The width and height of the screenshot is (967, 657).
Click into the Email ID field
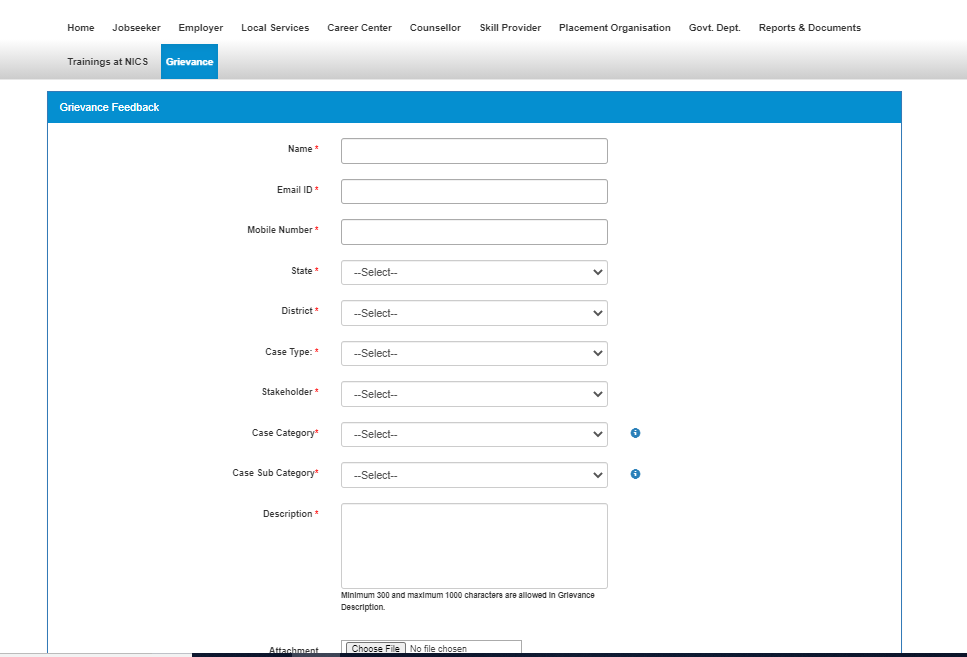(x=474, y=191)
